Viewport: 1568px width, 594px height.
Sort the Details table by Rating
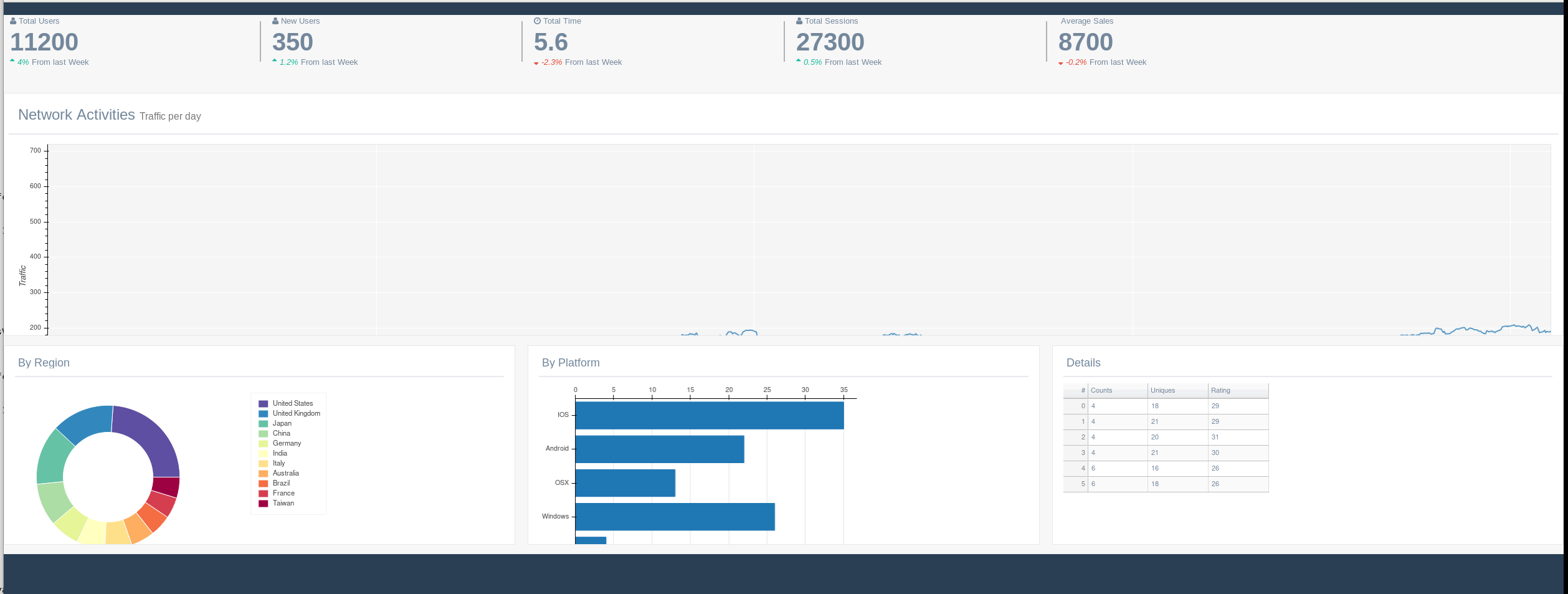pos(1220,390)
